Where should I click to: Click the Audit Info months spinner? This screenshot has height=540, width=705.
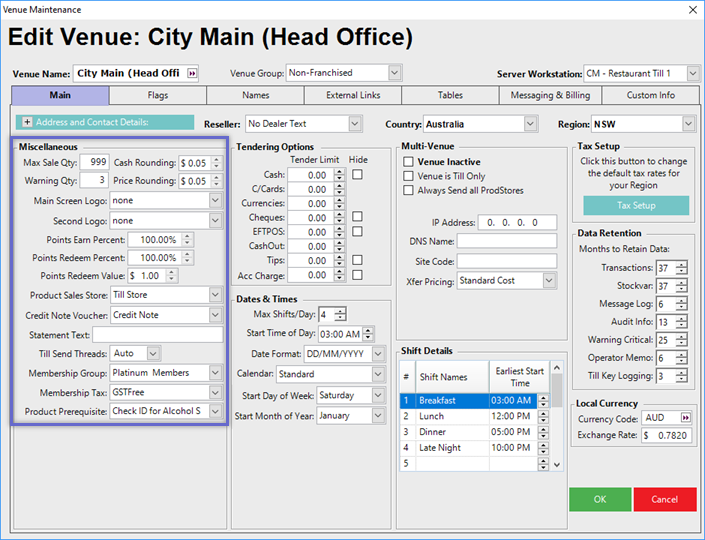pos(682,322)
